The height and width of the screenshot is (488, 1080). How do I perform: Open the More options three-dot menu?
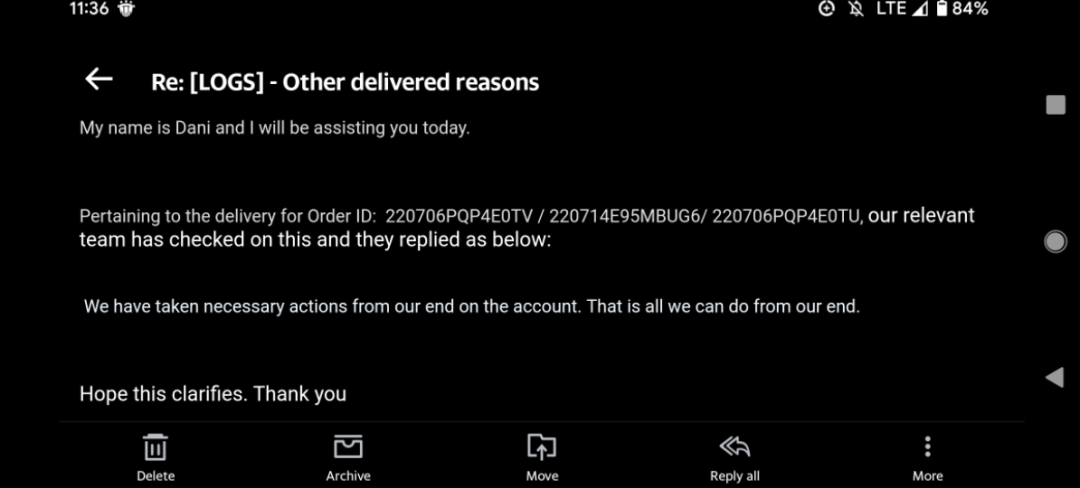pos(927,447)
